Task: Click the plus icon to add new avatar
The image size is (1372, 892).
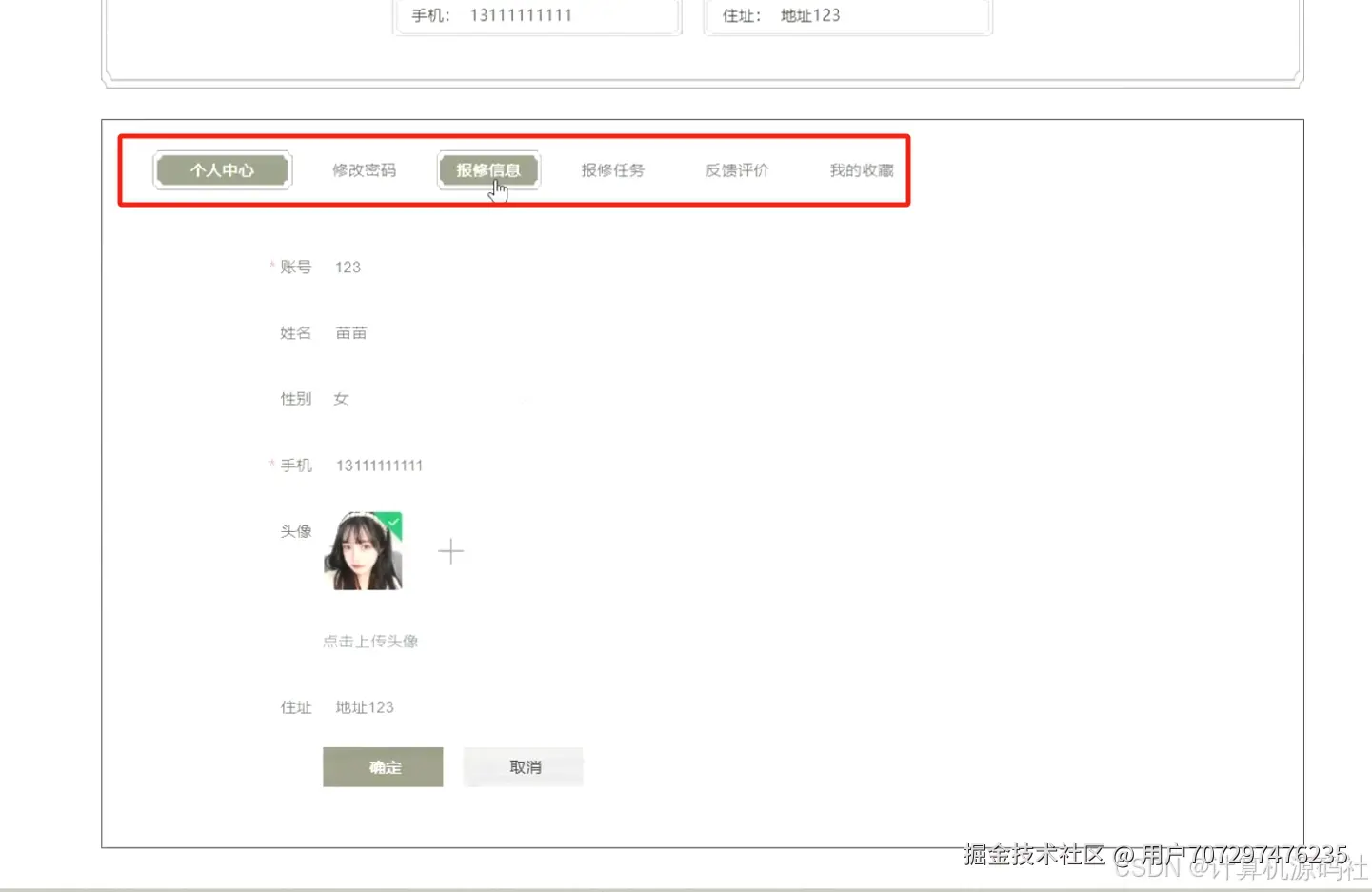Action: tap(451, 550)
